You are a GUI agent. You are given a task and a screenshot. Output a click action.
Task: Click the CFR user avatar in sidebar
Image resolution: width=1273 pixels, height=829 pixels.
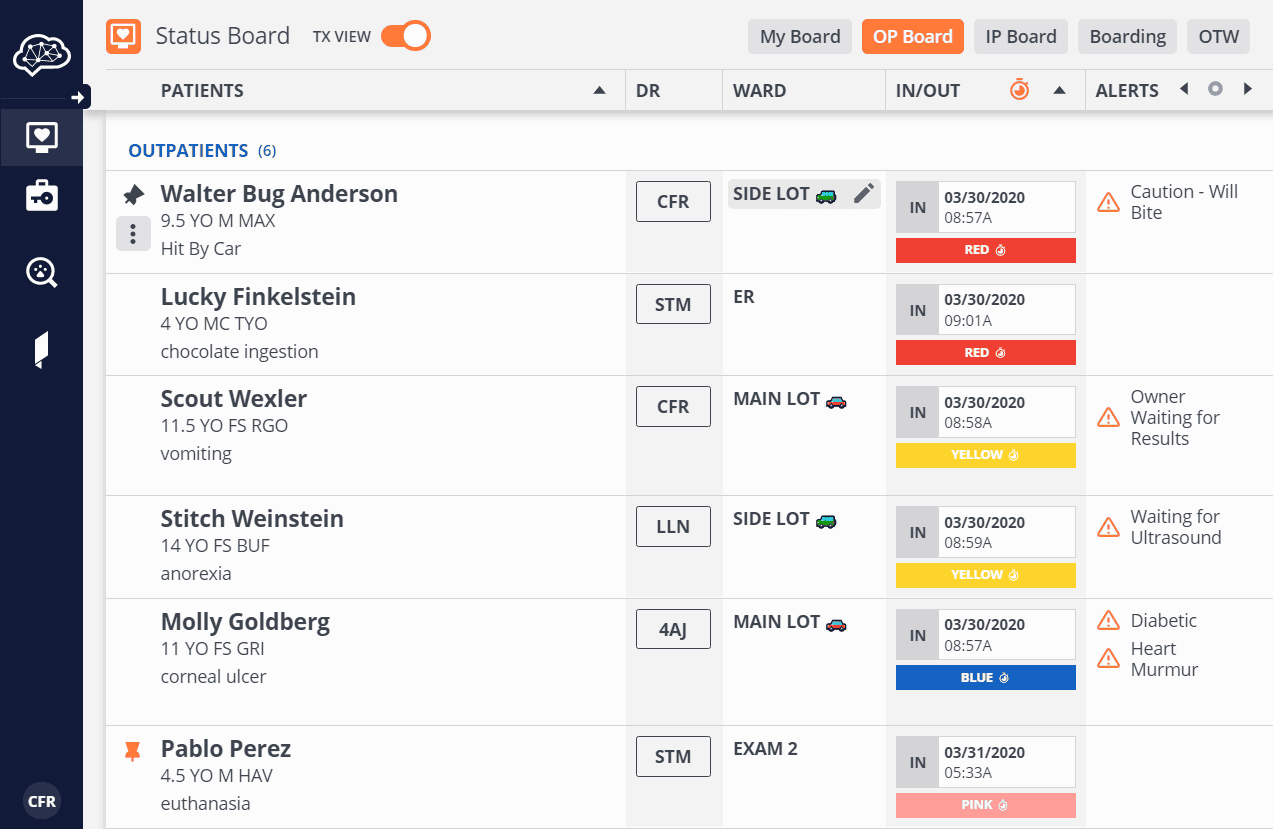click(x=42, y=801)
